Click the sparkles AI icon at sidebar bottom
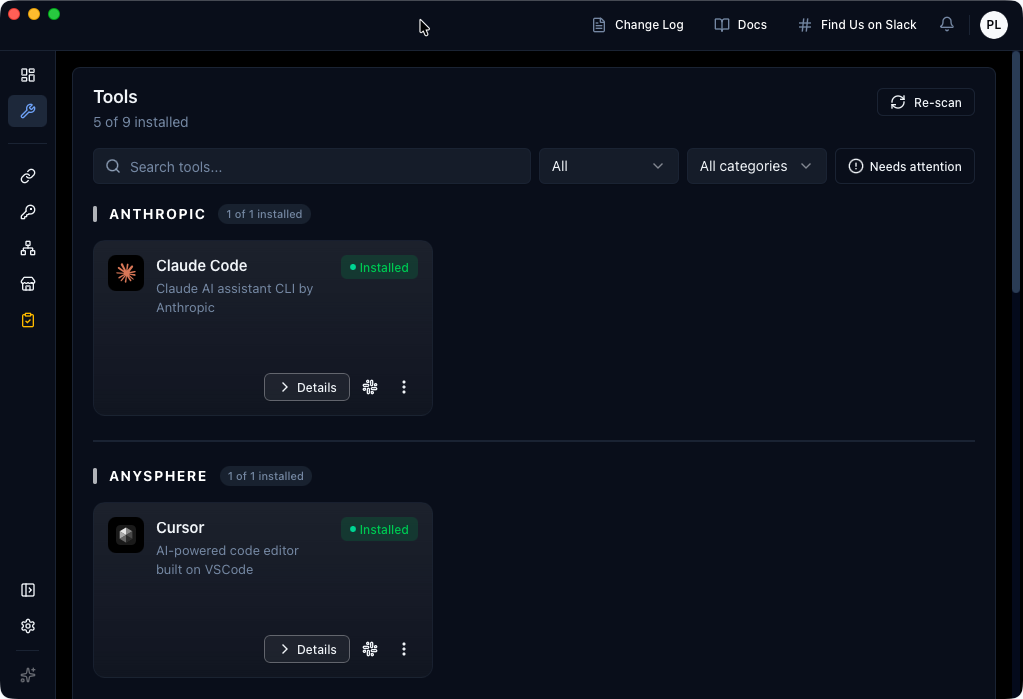The width and height of the screenshot is (1023, 699). pos(27,675)
